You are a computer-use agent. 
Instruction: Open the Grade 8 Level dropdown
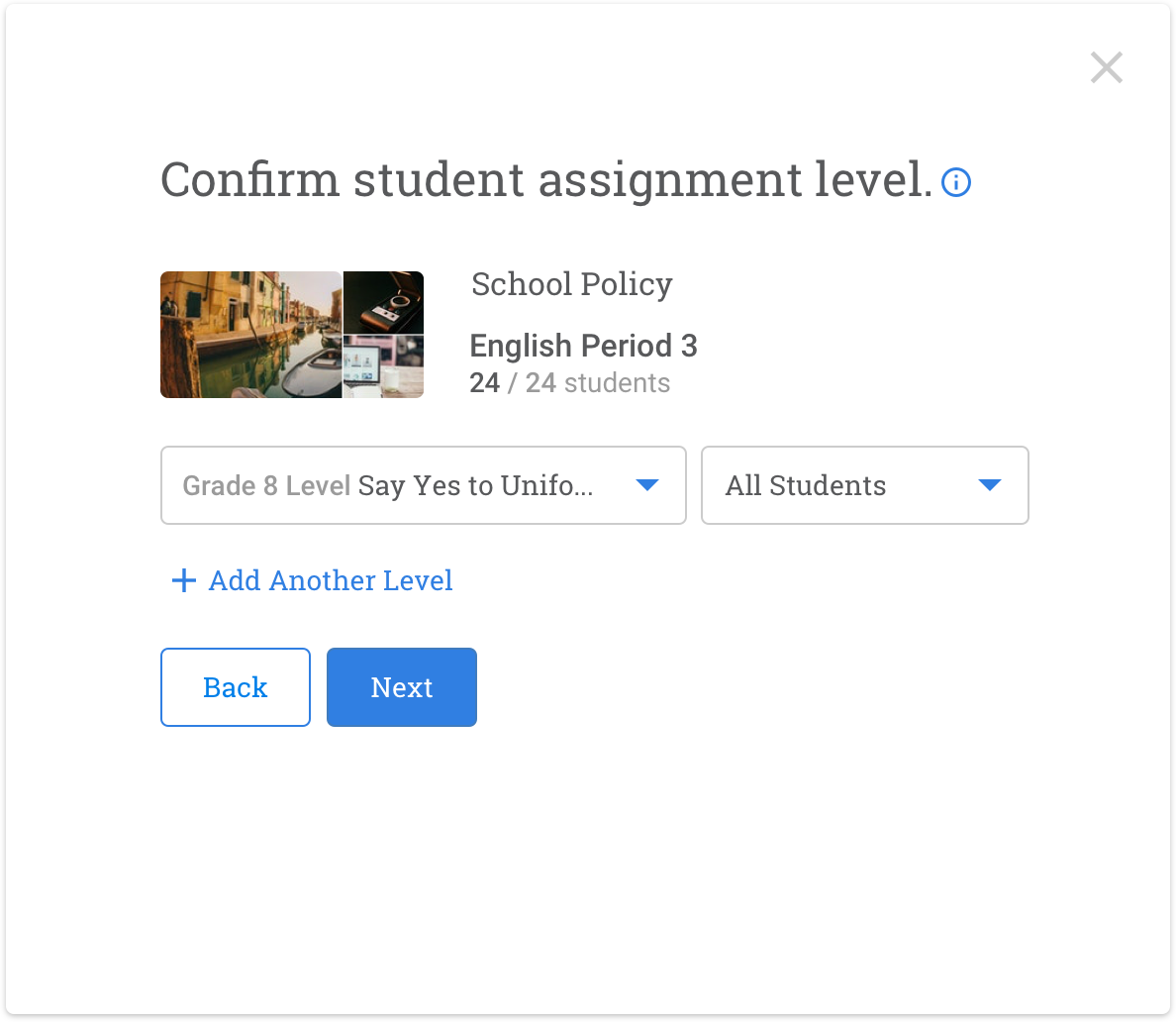[423, 485]
